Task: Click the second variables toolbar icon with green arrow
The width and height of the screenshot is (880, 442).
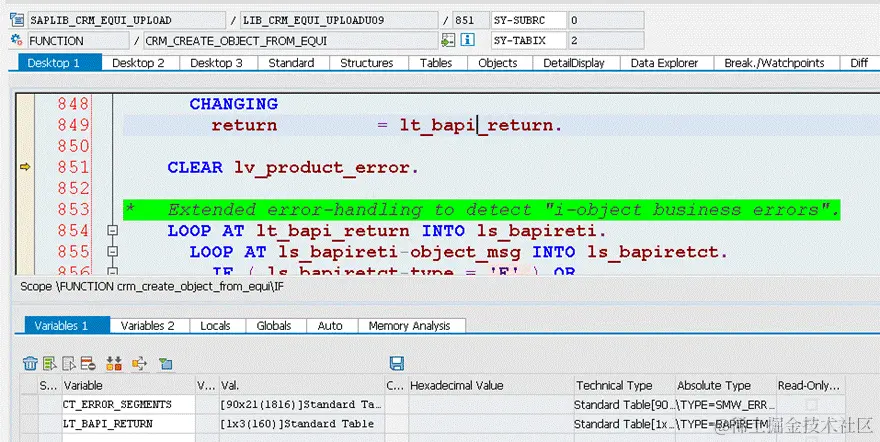Action: tap(50, 363)
